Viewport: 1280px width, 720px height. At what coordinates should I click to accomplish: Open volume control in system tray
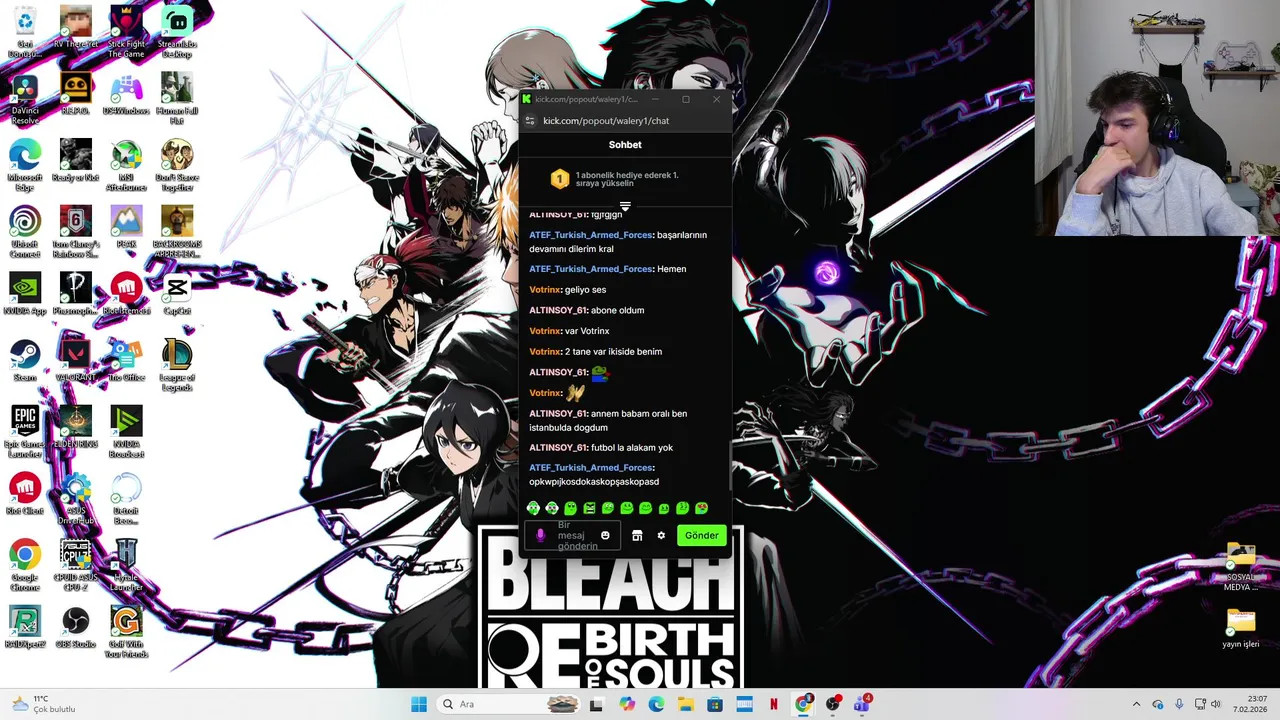[x=1216, y=704]
